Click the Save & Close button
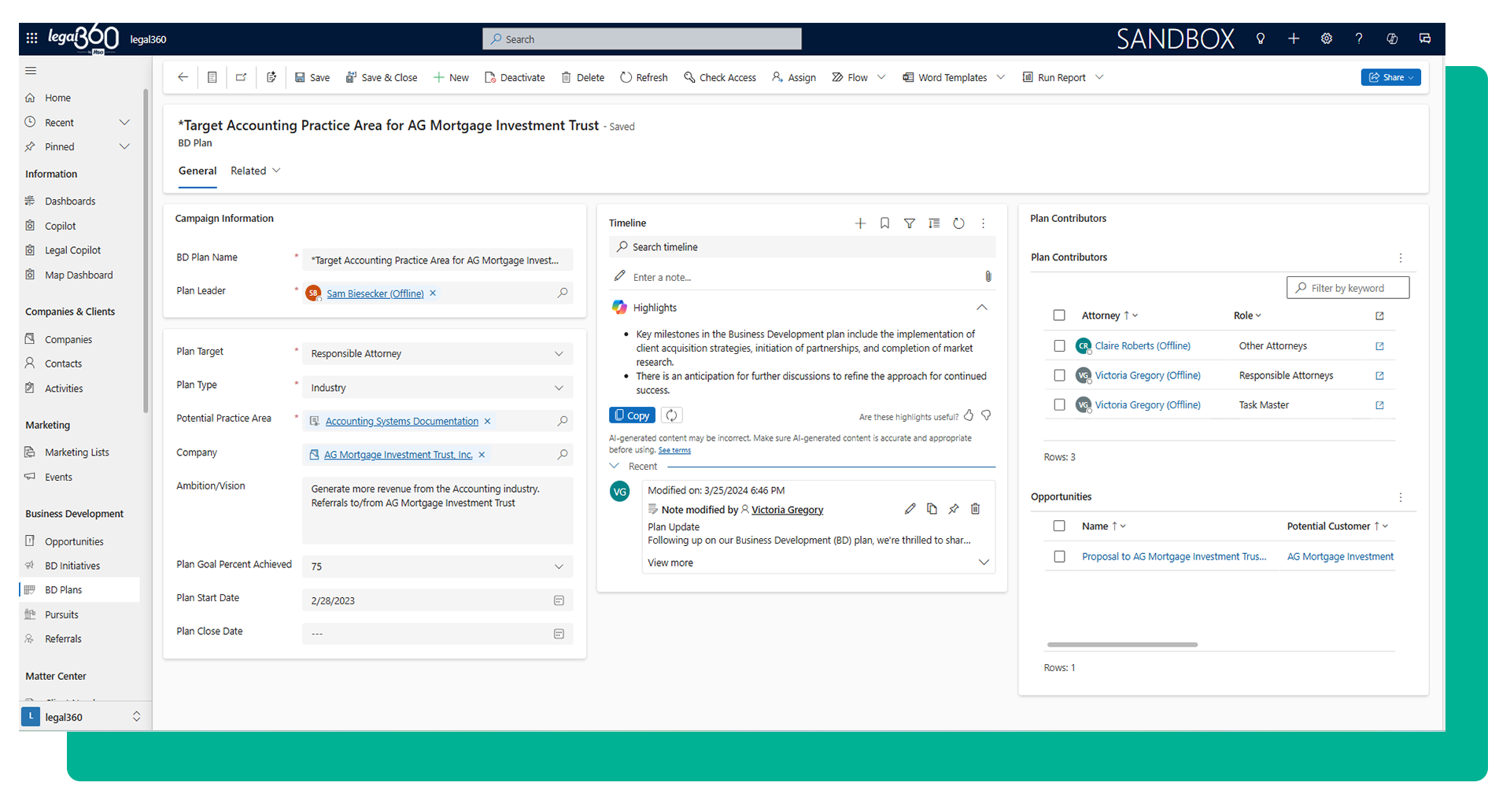The image size is (1499, 812). click(382, 78)
